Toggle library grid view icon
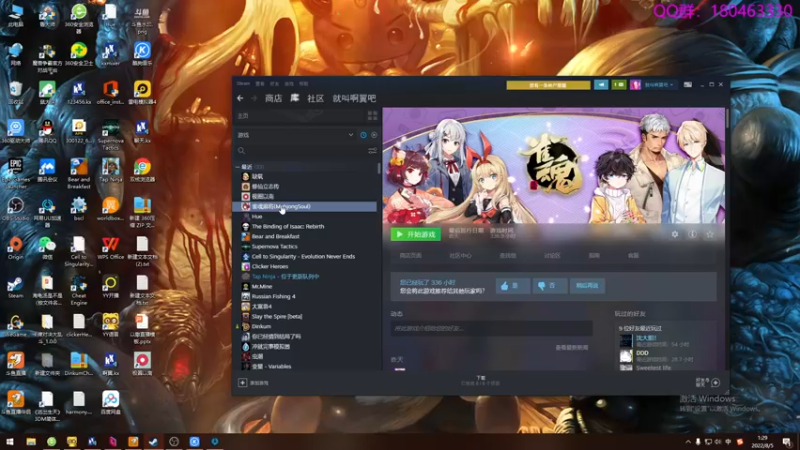This screenshot has width=800, height=450. coord(372,116)
